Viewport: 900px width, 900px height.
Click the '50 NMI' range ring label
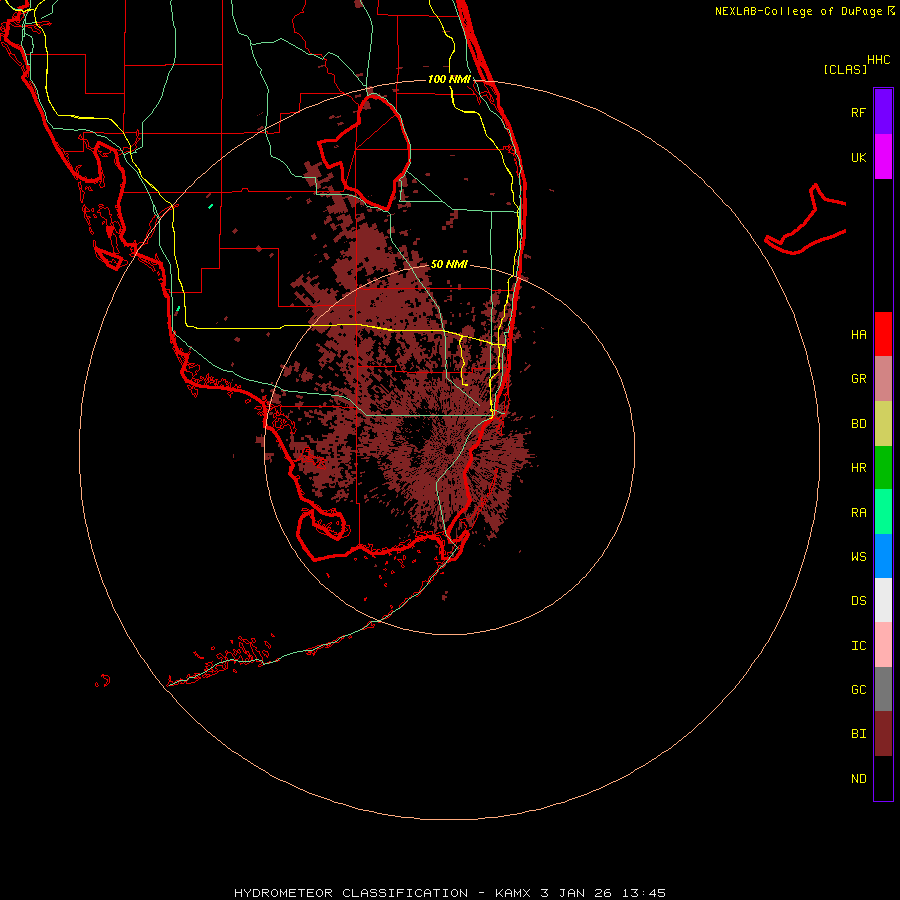point(449,264)
